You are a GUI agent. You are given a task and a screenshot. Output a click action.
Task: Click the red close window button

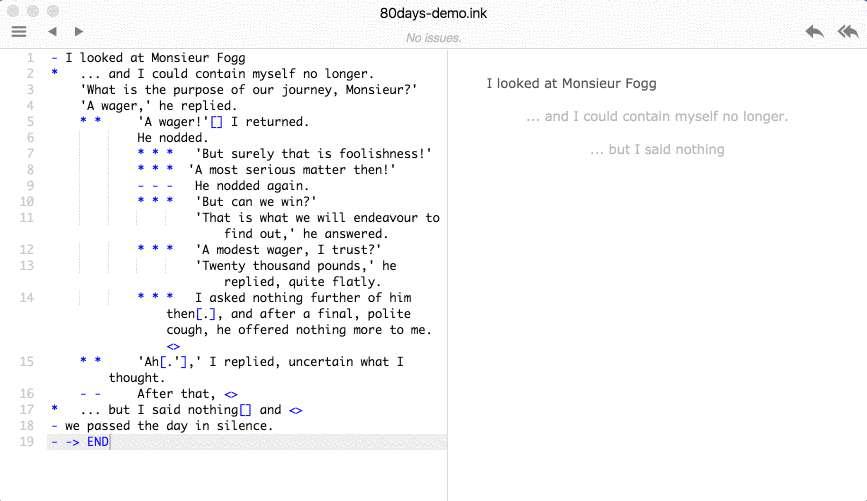pos(13,11)
